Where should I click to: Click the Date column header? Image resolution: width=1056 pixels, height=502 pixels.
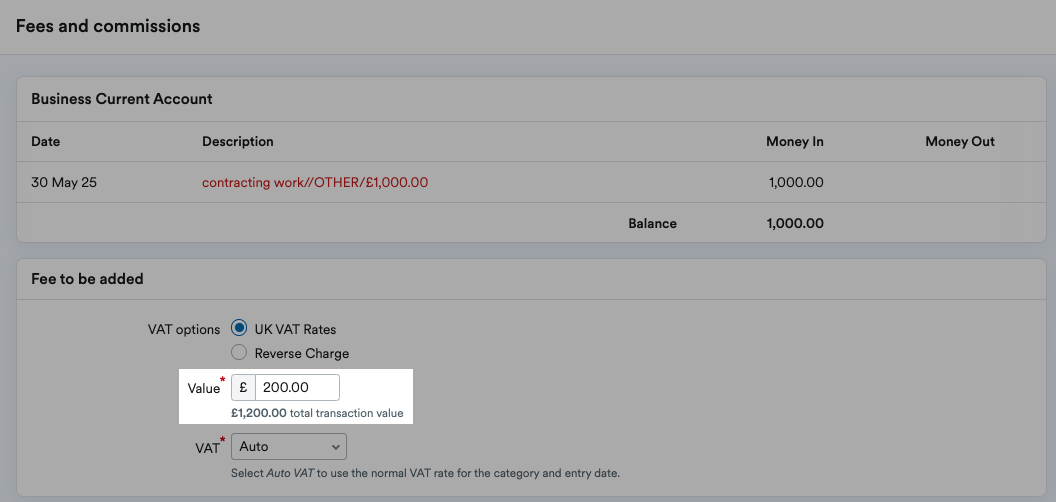[46, 142]
